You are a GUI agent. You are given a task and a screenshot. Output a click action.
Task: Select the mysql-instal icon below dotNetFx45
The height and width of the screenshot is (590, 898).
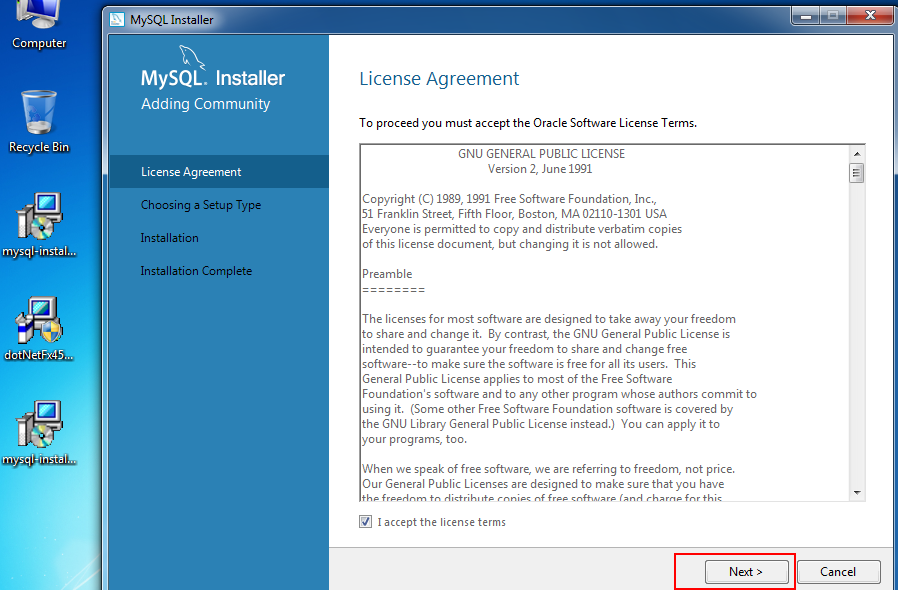click(39, 433)
